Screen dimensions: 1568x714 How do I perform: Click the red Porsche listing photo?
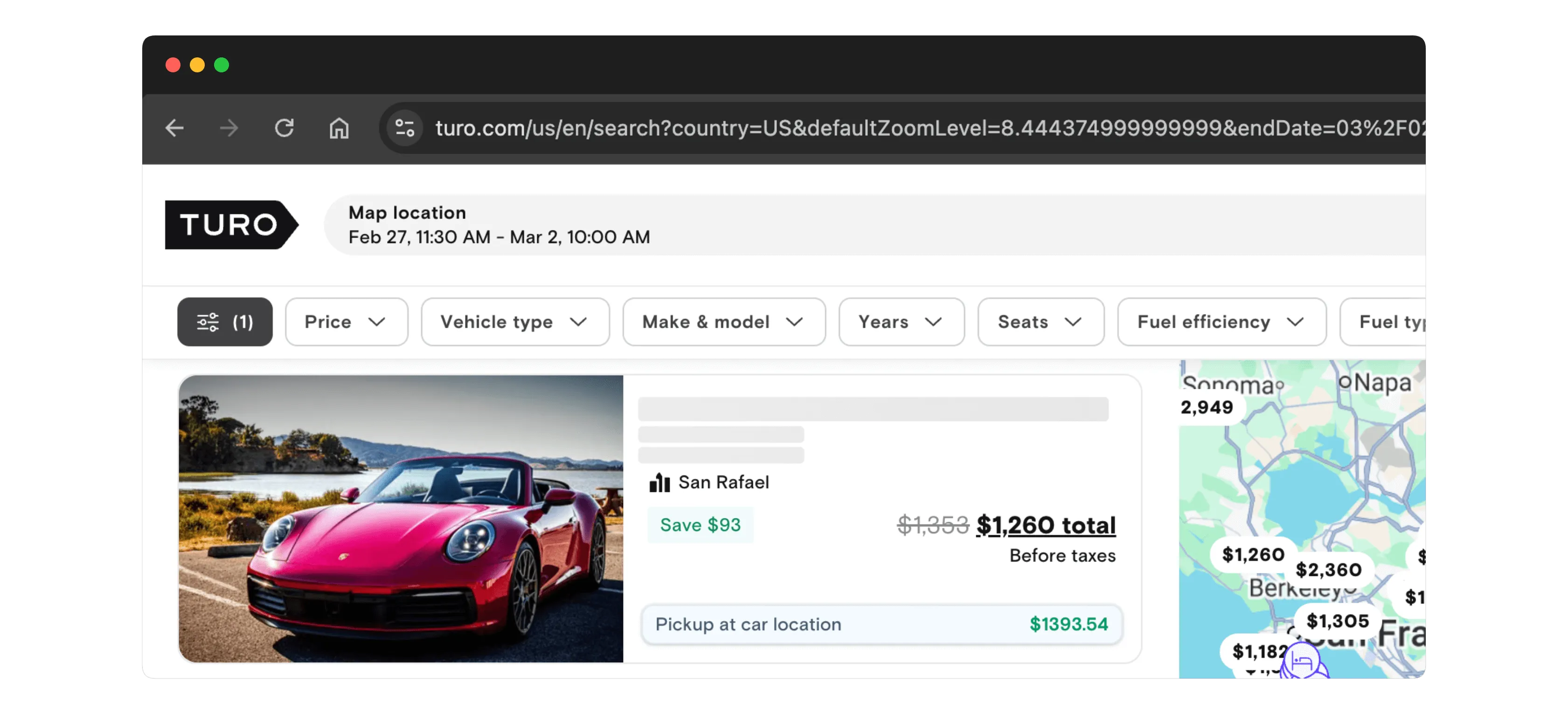point(401,518)
